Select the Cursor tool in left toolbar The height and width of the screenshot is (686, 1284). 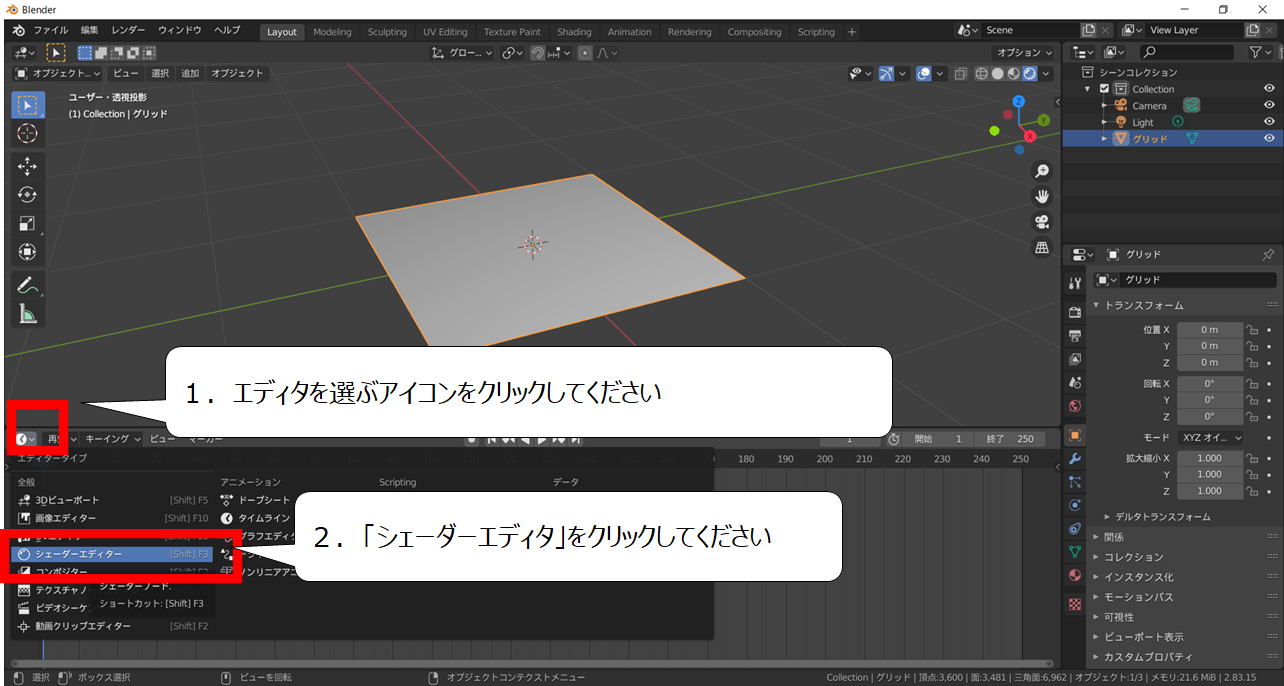click(x=28, y=134)
